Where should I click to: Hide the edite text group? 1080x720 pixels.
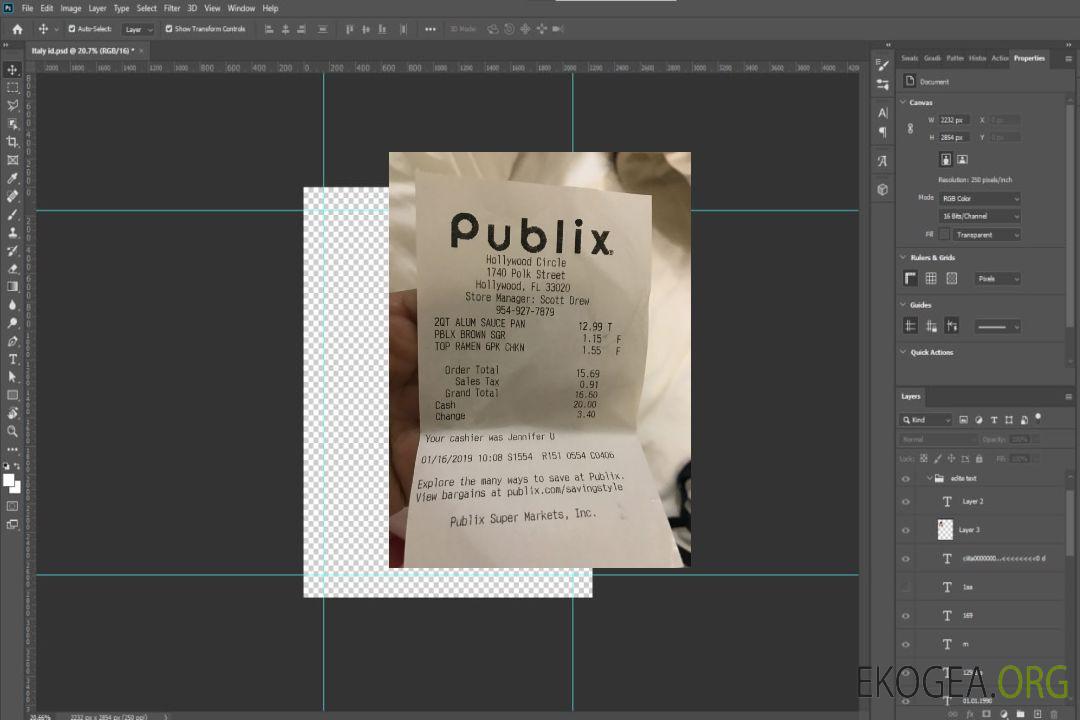point(906,478)
